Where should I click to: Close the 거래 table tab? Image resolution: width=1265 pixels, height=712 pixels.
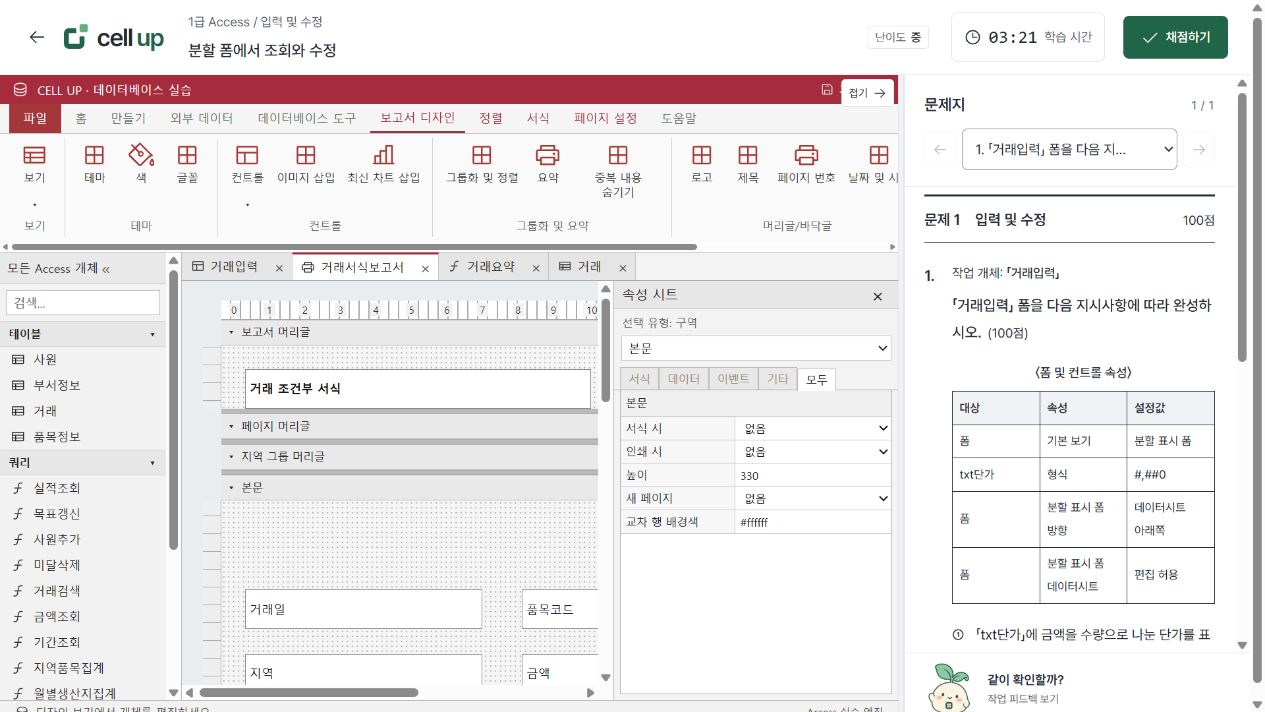coord(622,268)
